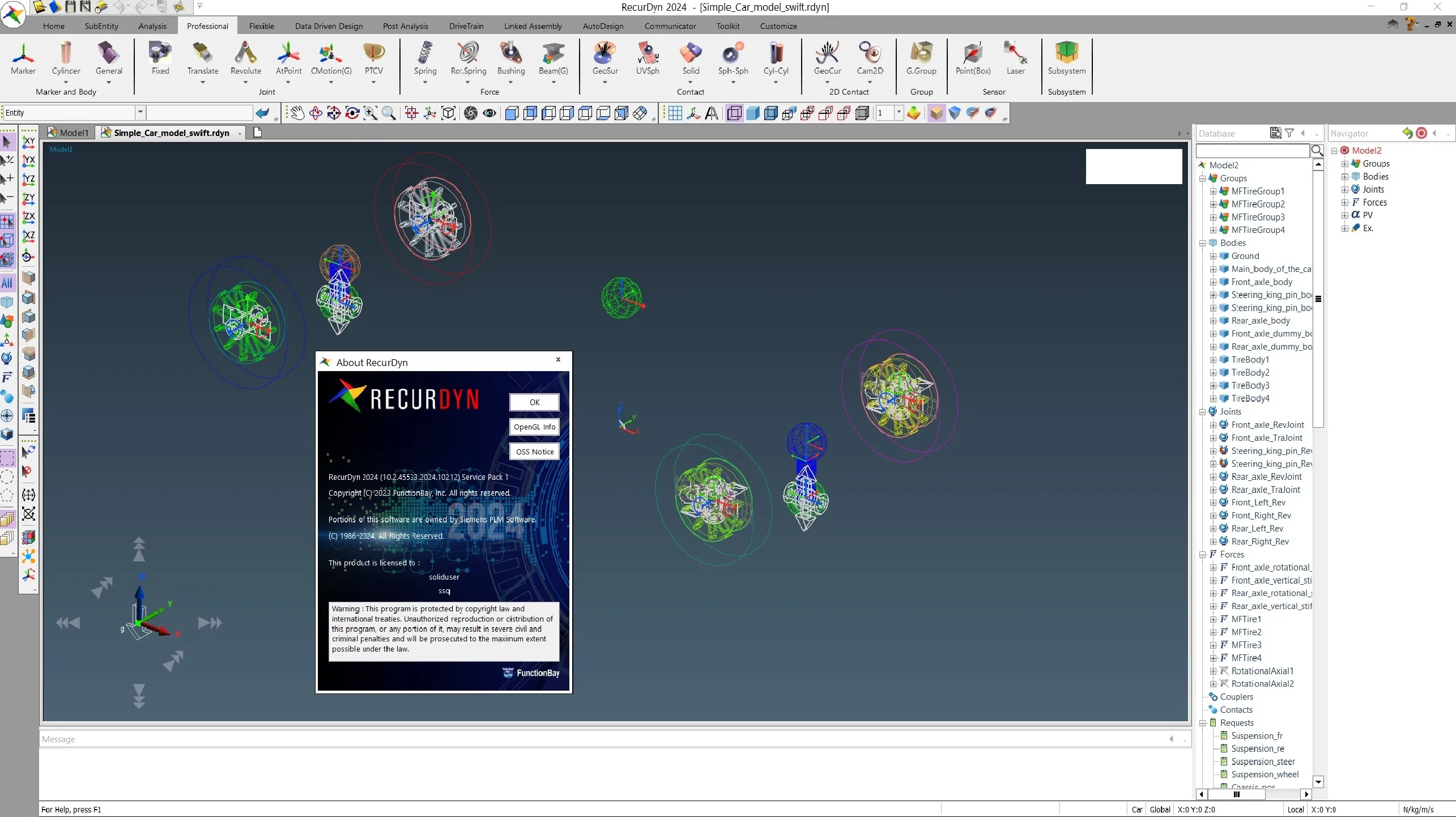1456x817 pixels.
Task: Click the Database search magnifier button
Action: [1317, 151]
